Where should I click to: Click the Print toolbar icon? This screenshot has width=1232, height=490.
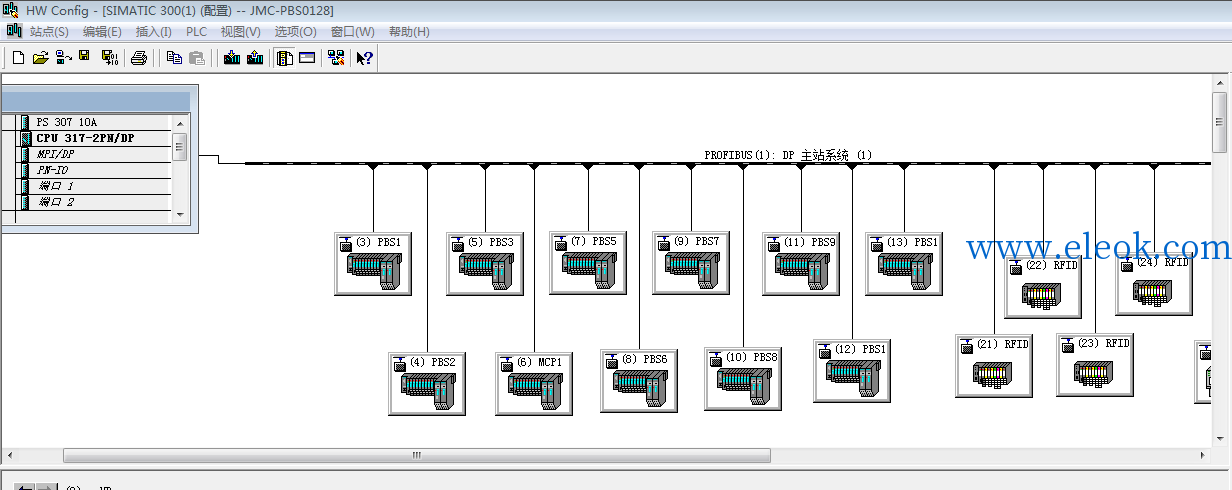pos(139,58)
